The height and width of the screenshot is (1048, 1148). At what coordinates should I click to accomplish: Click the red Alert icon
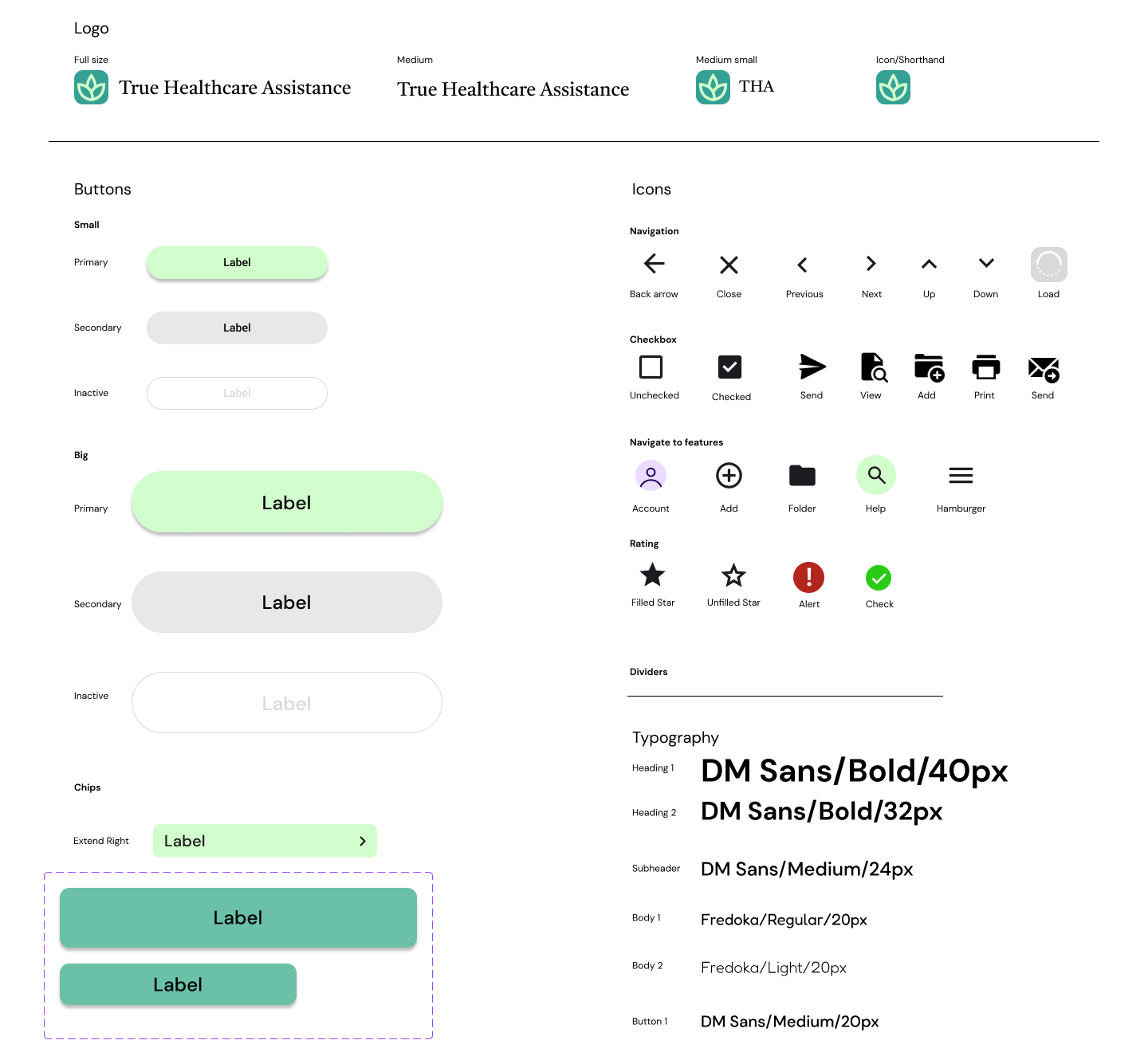(x=808, y=577)
